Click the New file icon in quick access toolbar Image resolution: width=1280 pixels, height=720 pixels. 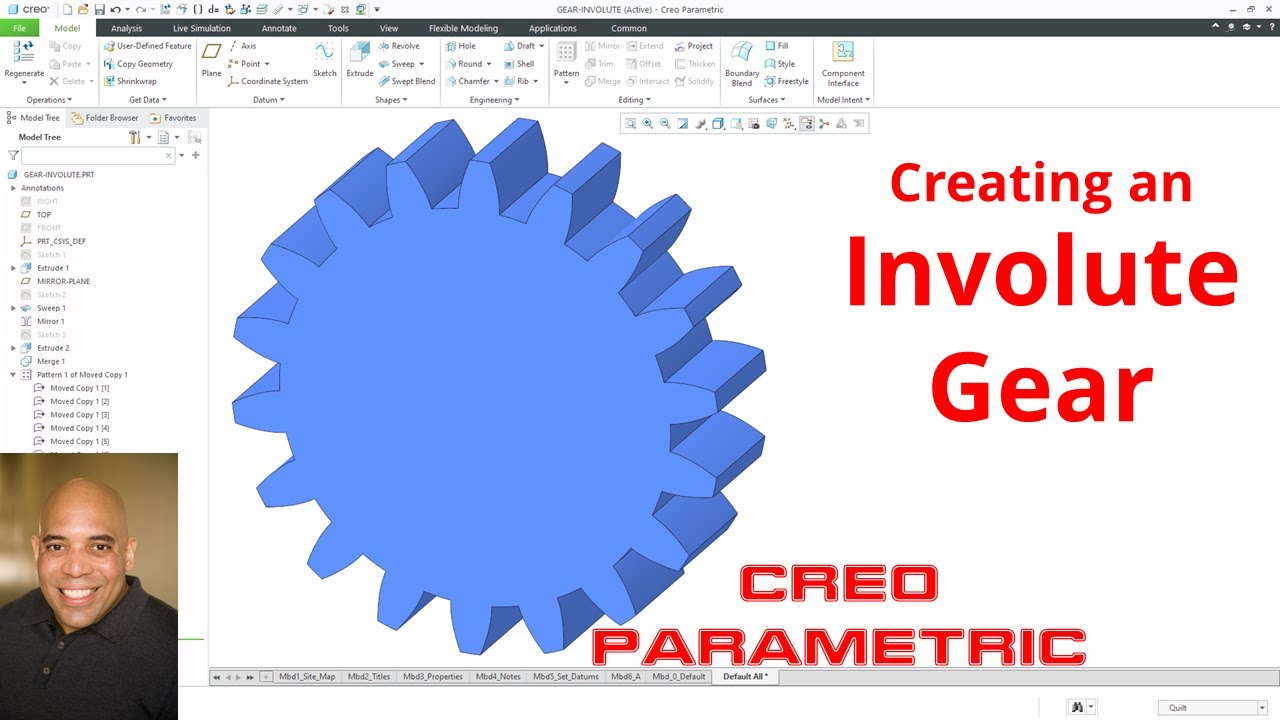point(67,9)
